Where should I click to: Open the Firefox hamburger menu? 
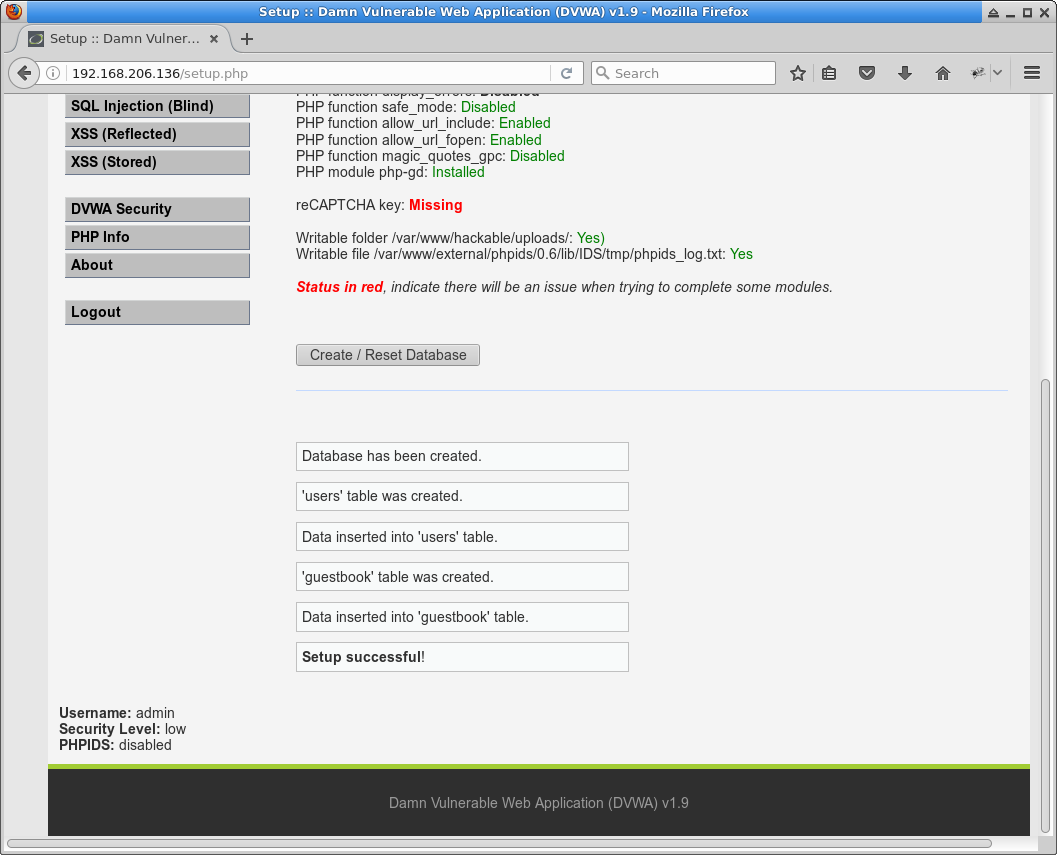point(1031,73)
